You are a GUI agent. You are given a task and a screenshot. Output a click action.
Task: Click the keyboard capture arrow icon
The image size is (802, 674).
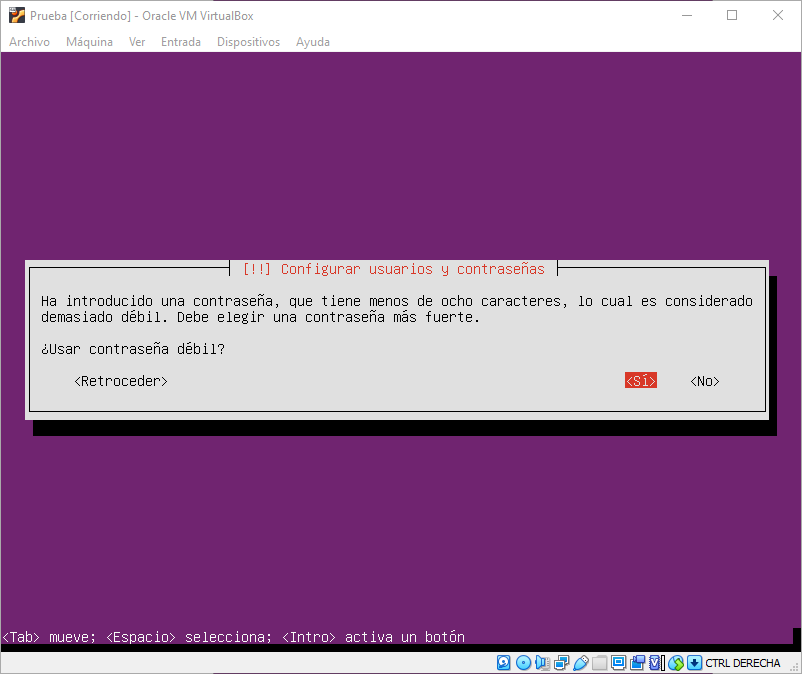[x=694, y=663]
